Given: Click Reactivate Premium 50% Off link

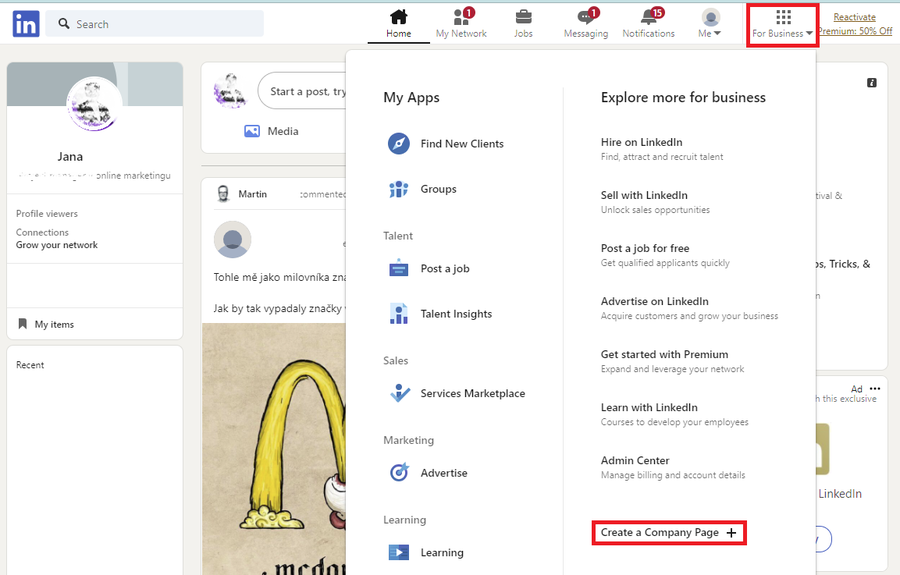Looking at the screenshot, I should pos(854,24).
